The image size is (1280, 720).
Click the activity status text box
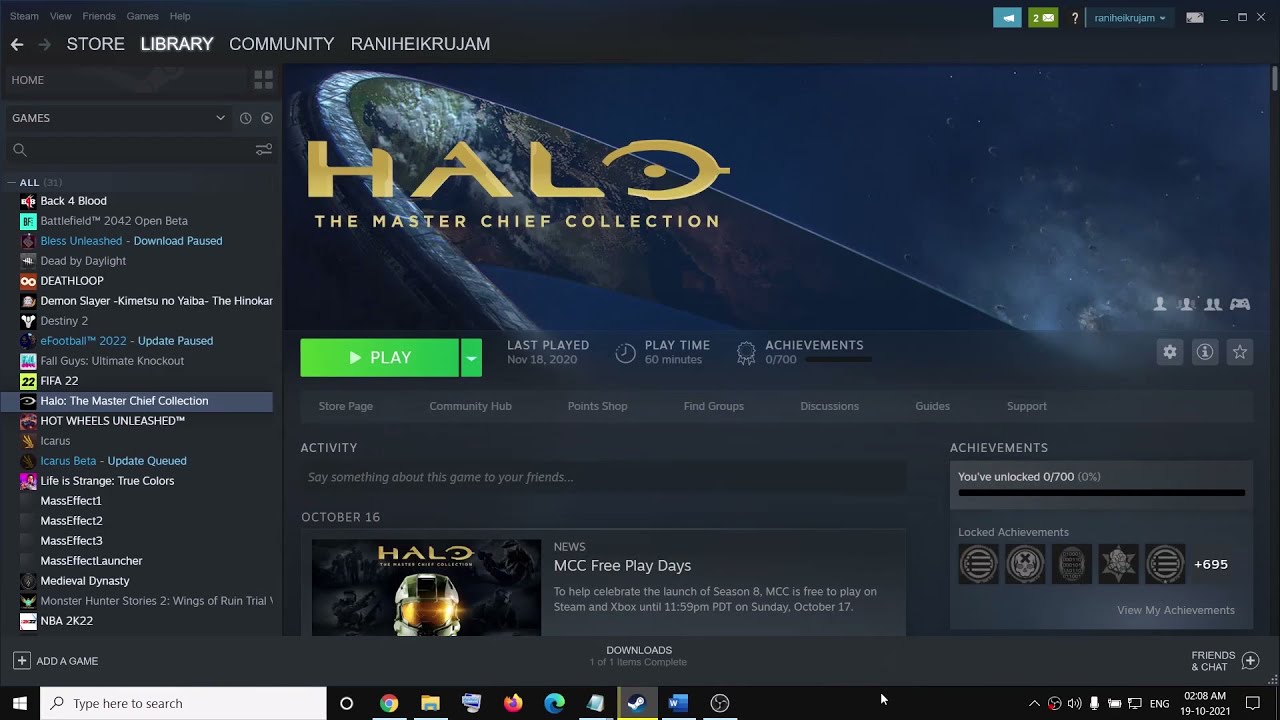tap(603, 477)
